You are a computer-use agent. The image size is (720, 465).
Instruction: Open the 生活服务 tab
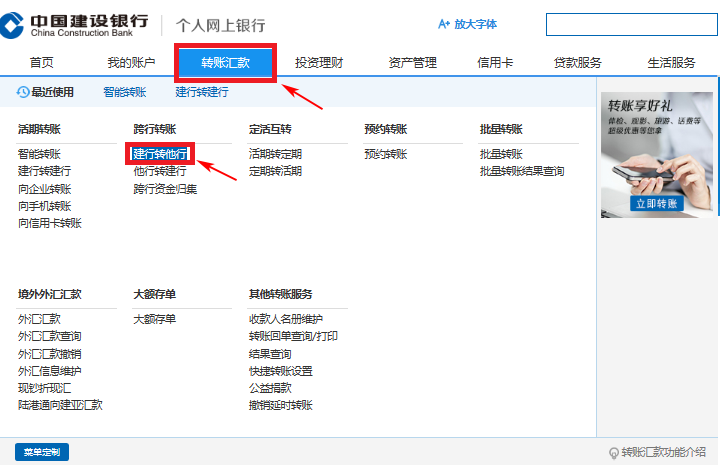671,62
